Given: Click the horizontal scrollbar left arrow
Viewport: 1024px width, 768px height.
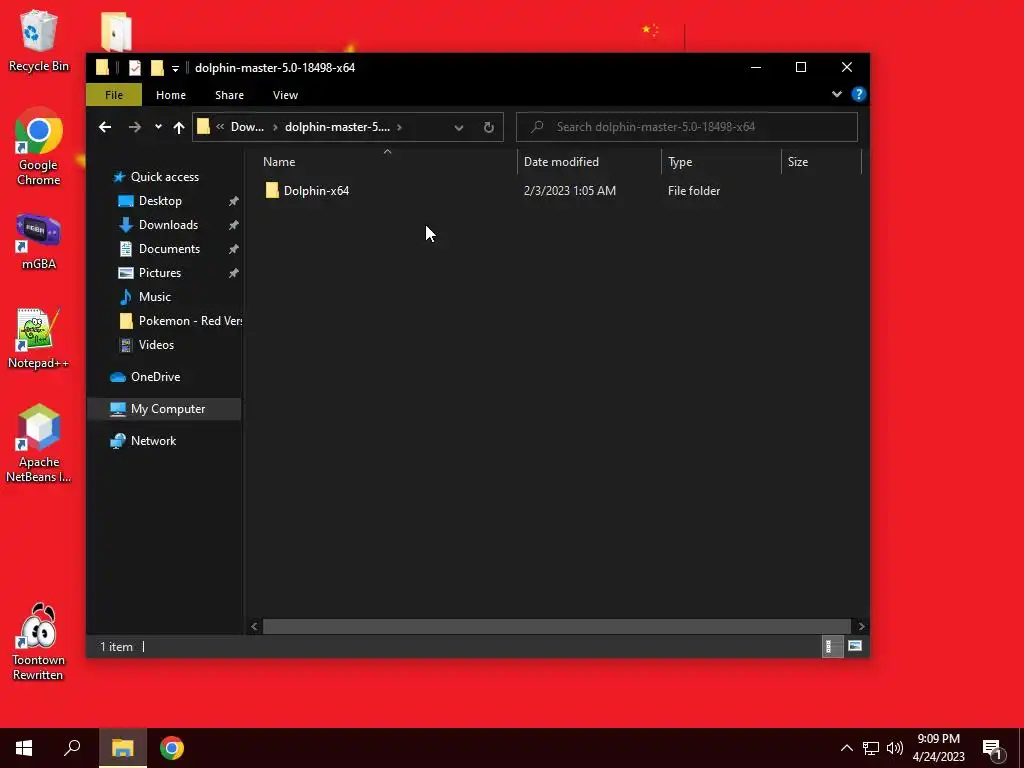Looking at the screenshot, I should [x=254, y=626].
